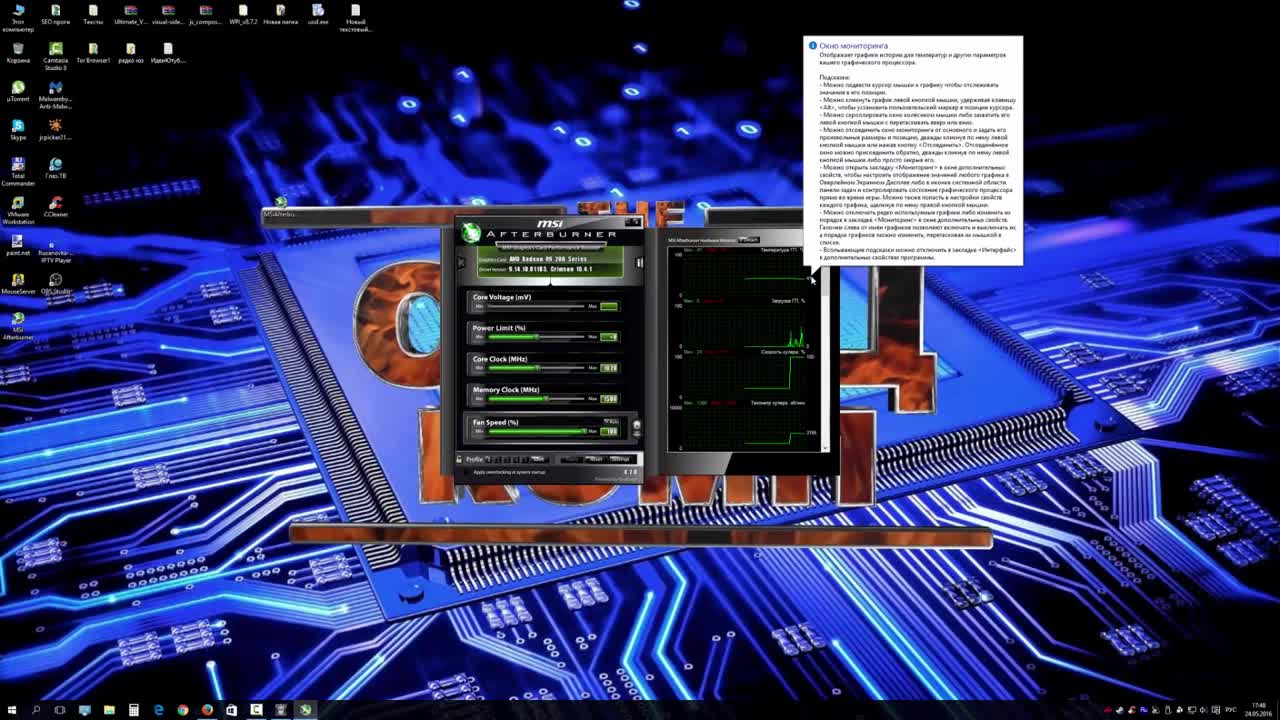Open the Skype desktop shortcut
1280x720 pixels.
[x=18, y=130]
